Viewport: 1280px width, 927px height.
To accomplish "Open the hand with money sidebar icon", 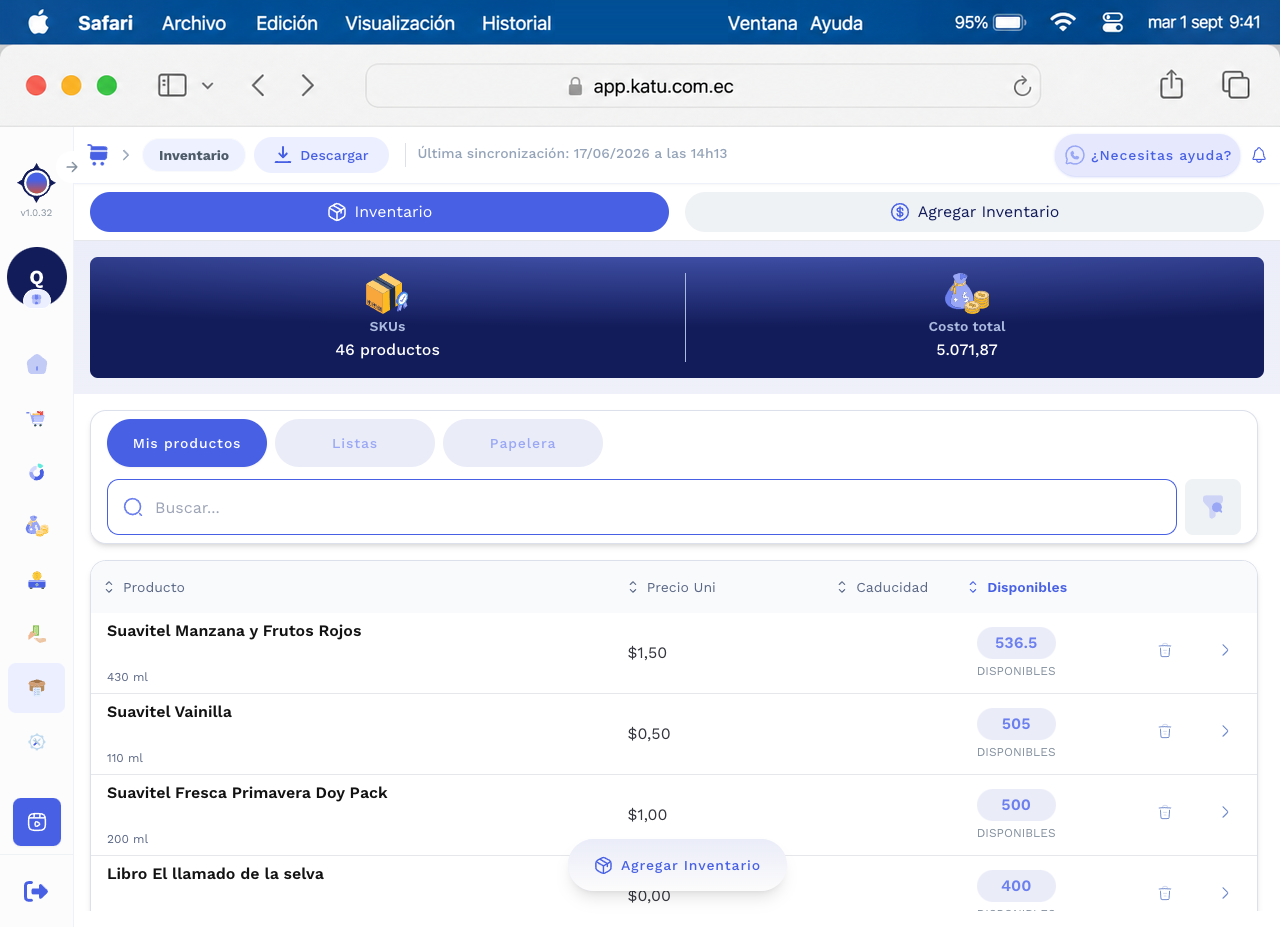I will 37,633.
